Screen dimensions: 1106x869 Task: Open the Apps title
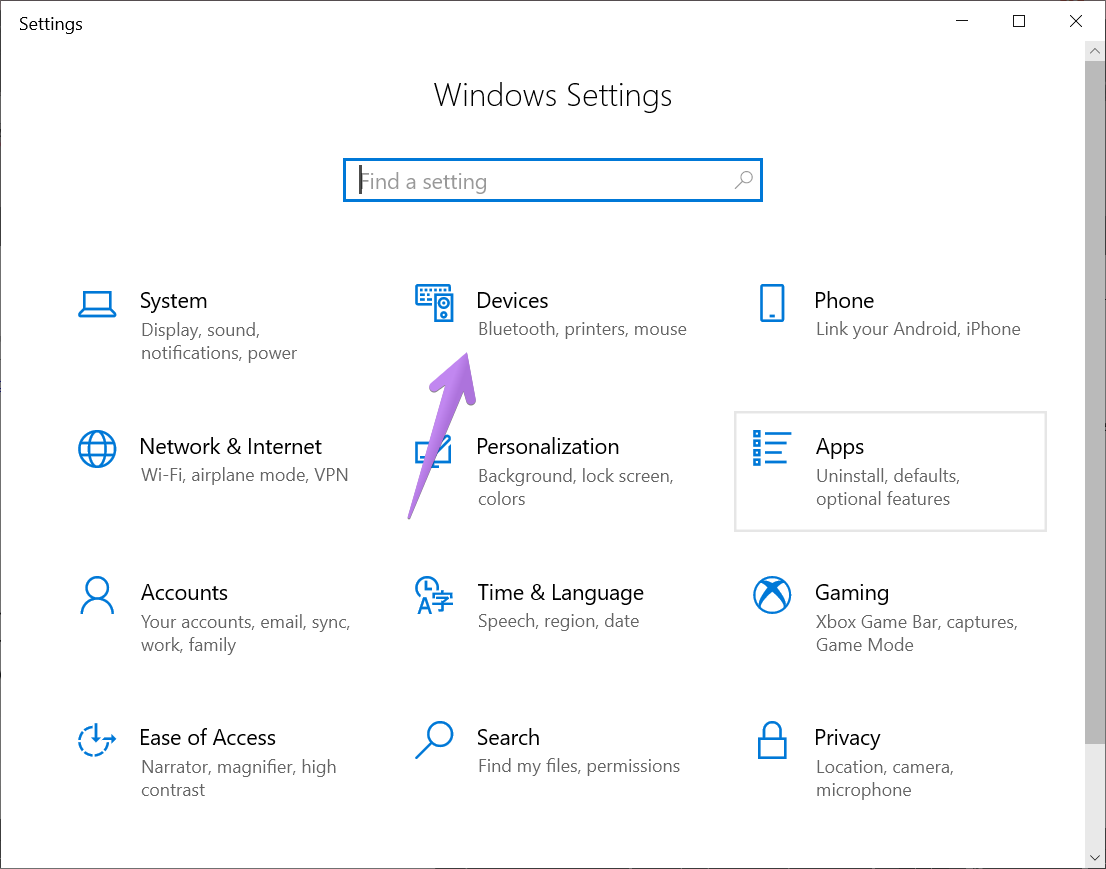click(x=839, y=447)
